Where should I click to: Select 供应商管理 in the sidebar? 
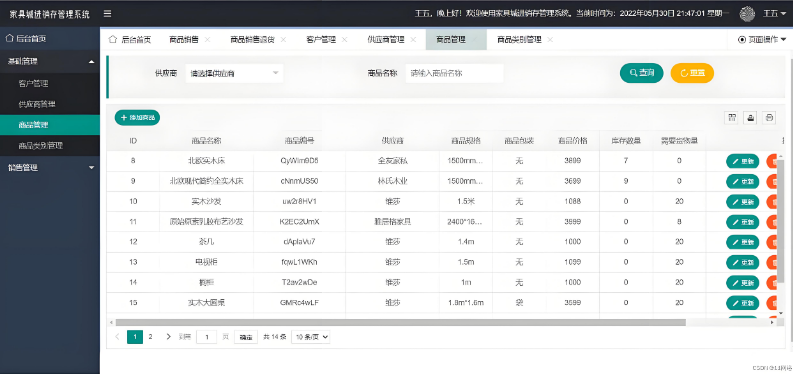50,104
